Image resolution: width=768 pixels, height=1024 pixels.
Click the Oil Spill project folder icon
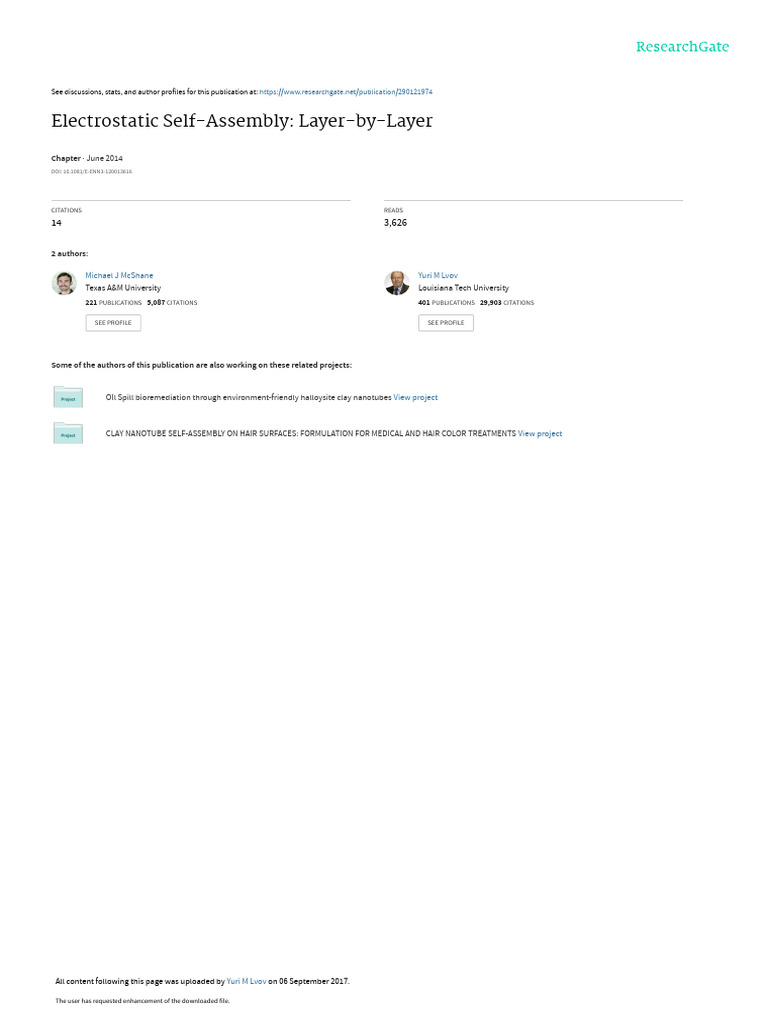coord(68,396)
